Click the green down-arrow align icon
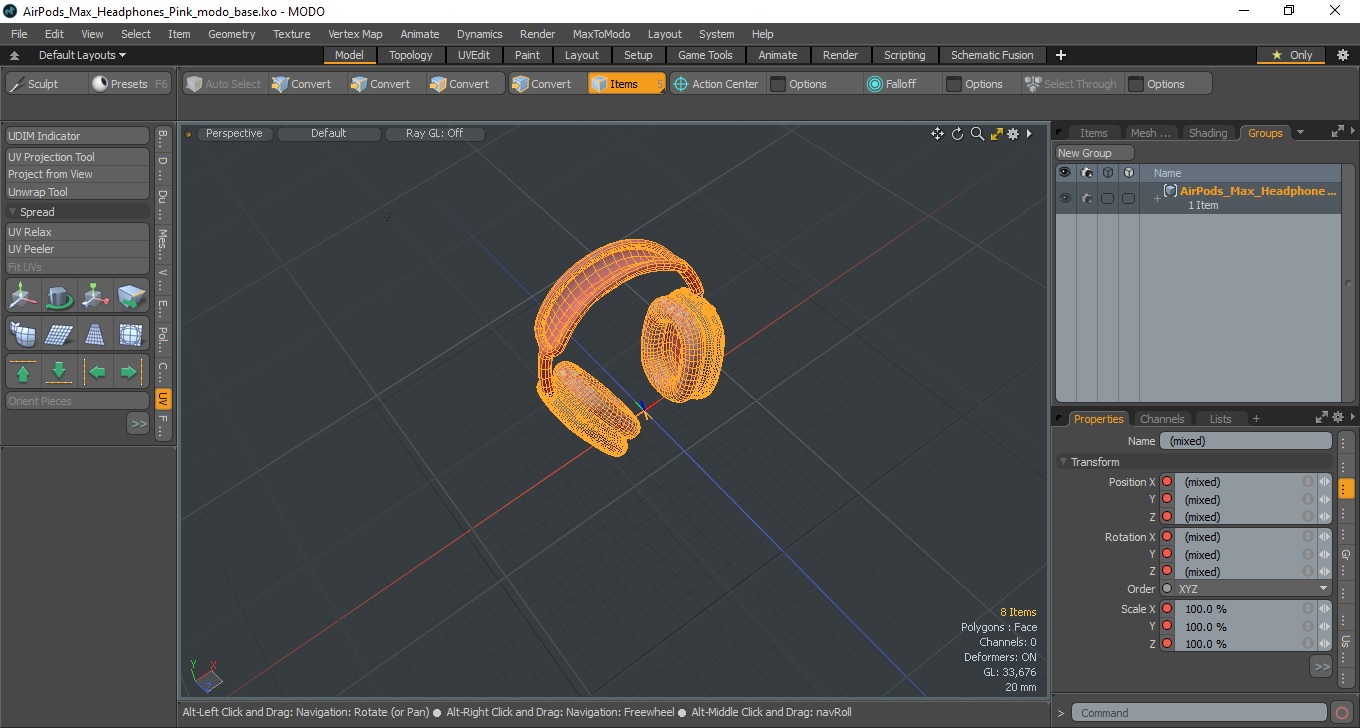Viewport: 1360px width, 728px height. (59, 372)
